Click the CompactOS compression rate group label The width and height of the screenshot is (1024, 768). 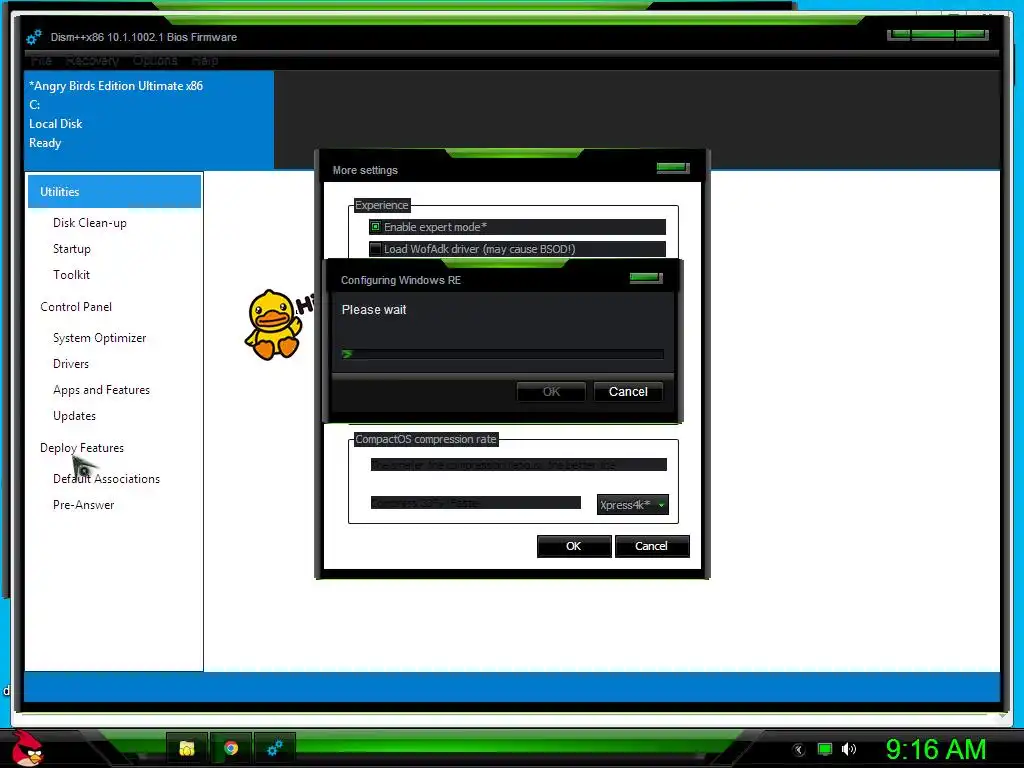(x=426, y=440)
